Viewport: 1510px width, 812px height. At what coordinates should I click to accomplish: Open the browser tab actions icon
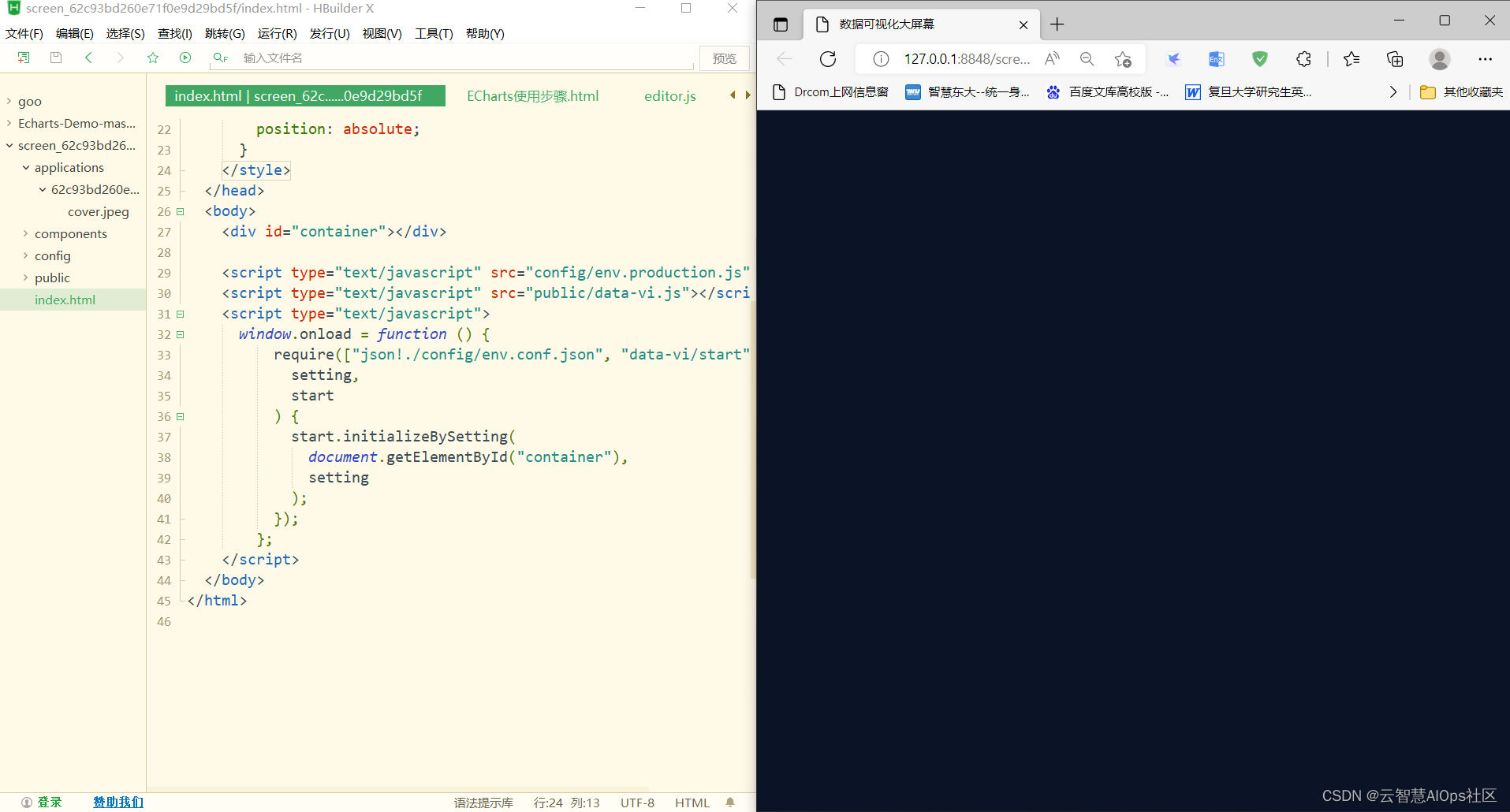tap(781, 24)
